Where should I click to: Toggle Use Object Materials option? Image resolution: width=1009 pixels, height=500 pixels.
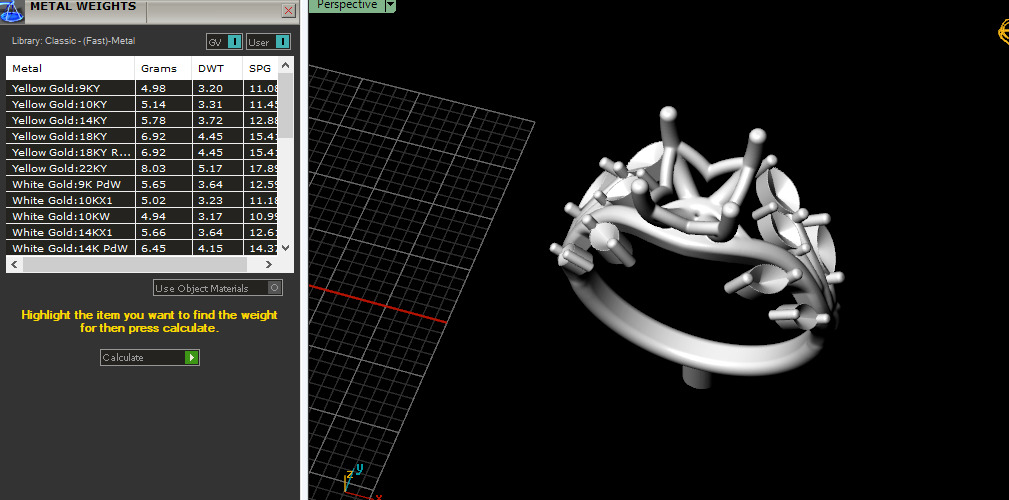(x=218, y=288)
